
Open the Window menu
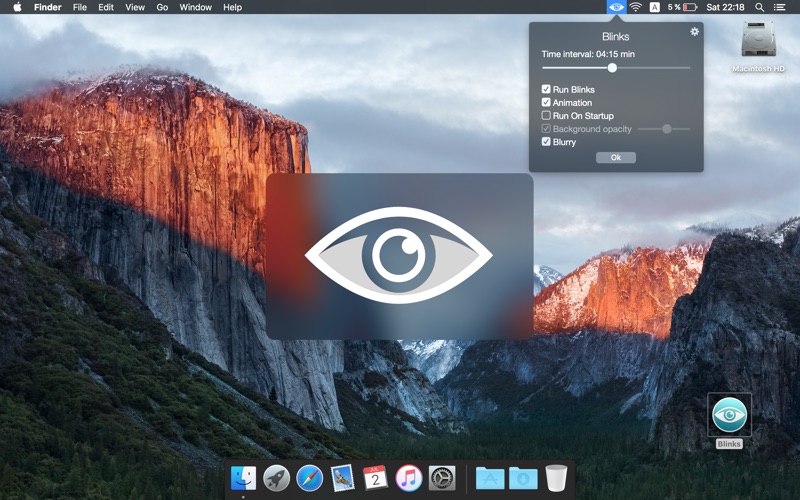(x=195, y=7)
